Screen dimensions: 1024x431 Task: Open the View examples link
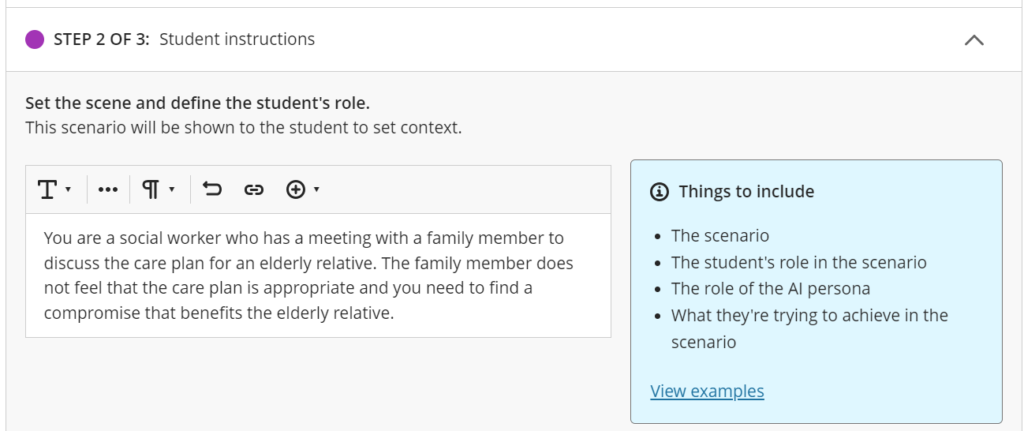tap(707, 391)
